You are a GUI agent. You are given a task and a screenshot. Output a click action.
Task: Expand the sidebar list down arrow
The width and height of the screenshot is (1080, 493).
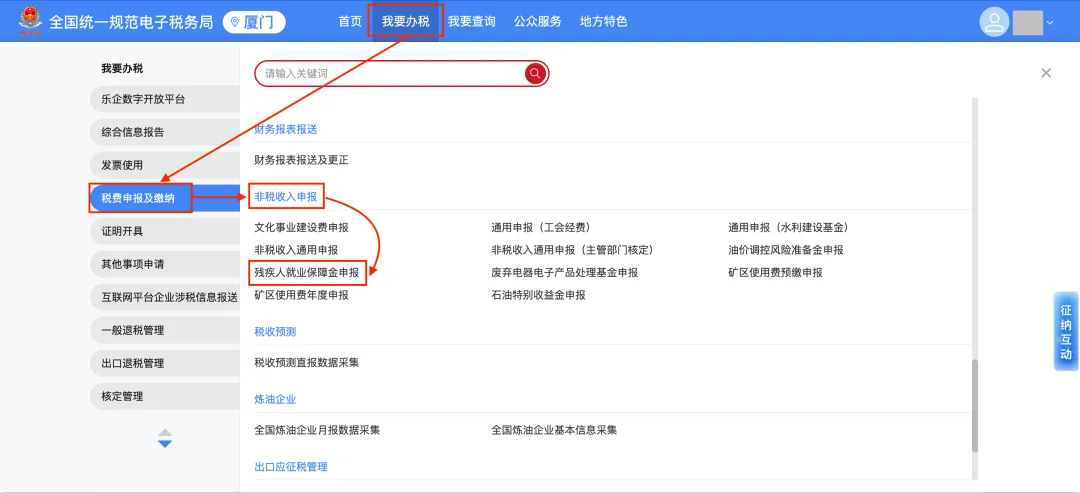(165, 443)
